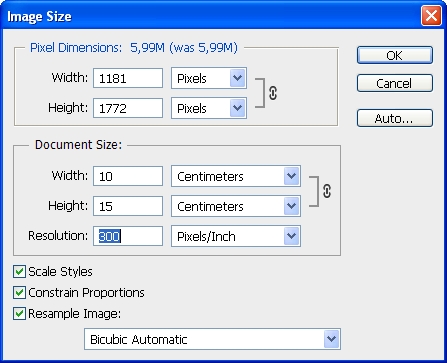This screenshot has height=363, width=447.
Task: Click the document Width field showing 10
Action: point(128,176)
